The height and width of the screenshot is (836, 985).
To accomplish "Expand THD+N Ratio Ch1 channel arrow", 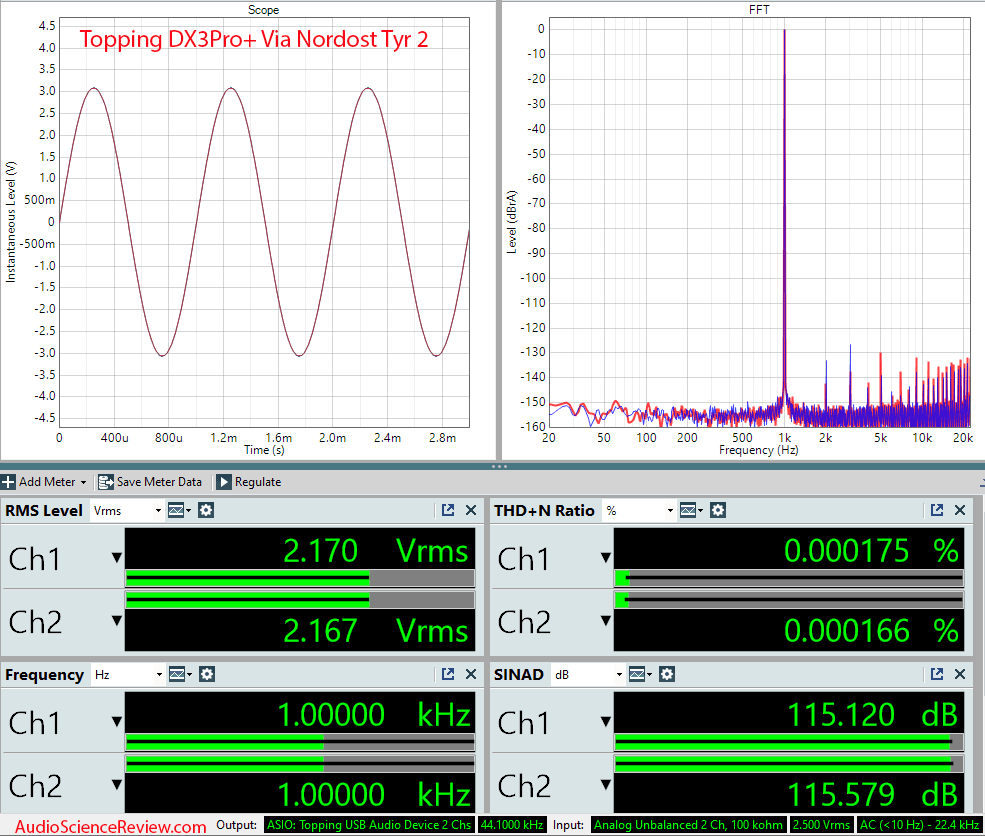I will 606,558.
